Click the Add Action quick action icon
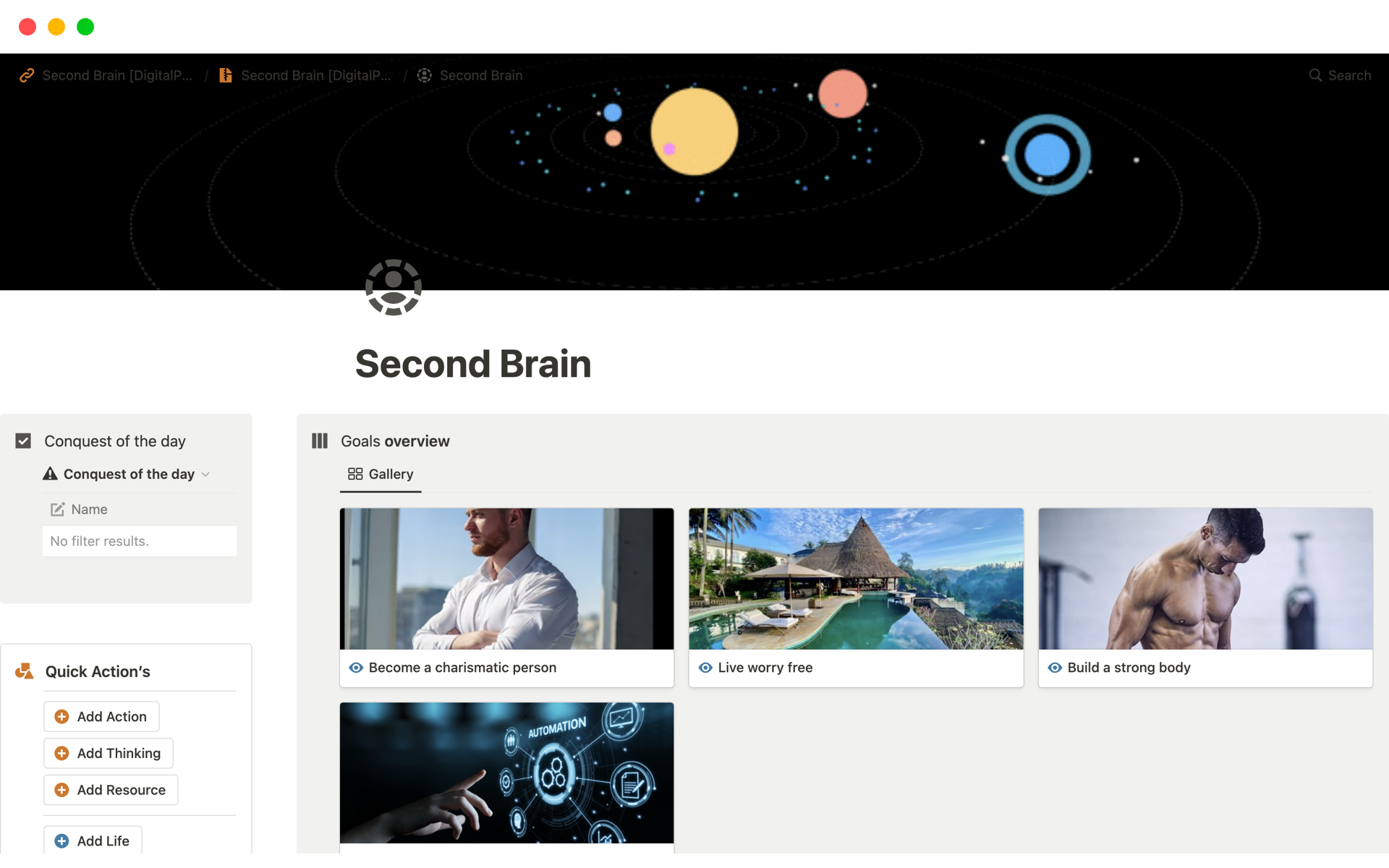Viewport: 1389px width, 868px height. click(62, 716)
